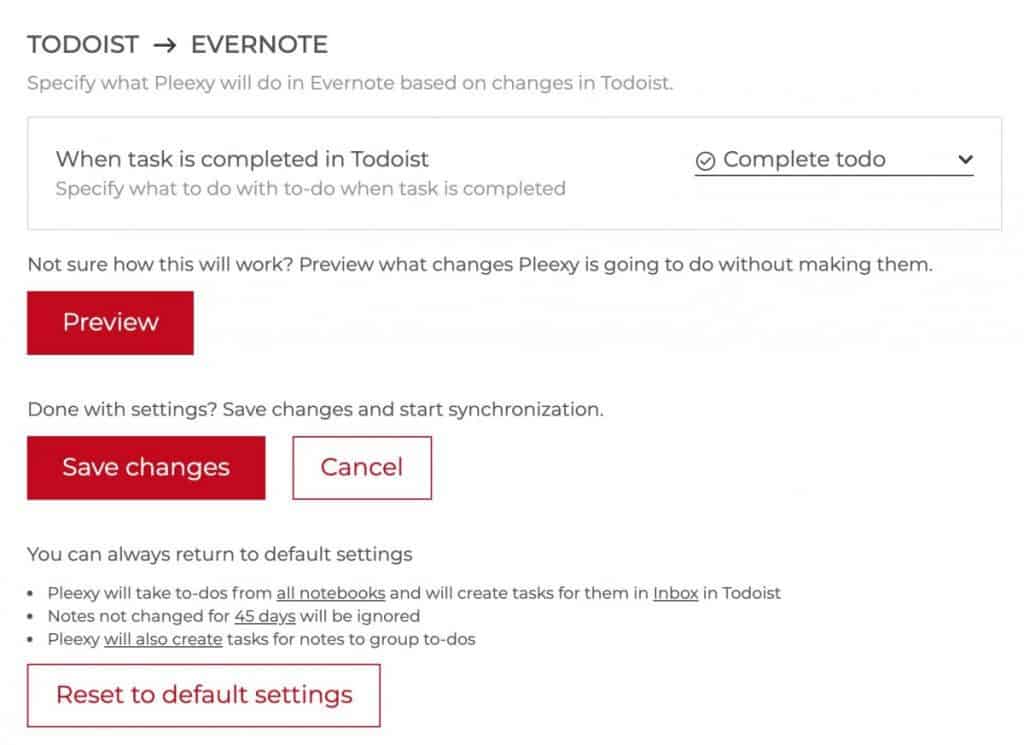Screen dimensions: 1024x745
Task: Select the 'When task is completed in Todoist' label
Action: click(242, 159)
